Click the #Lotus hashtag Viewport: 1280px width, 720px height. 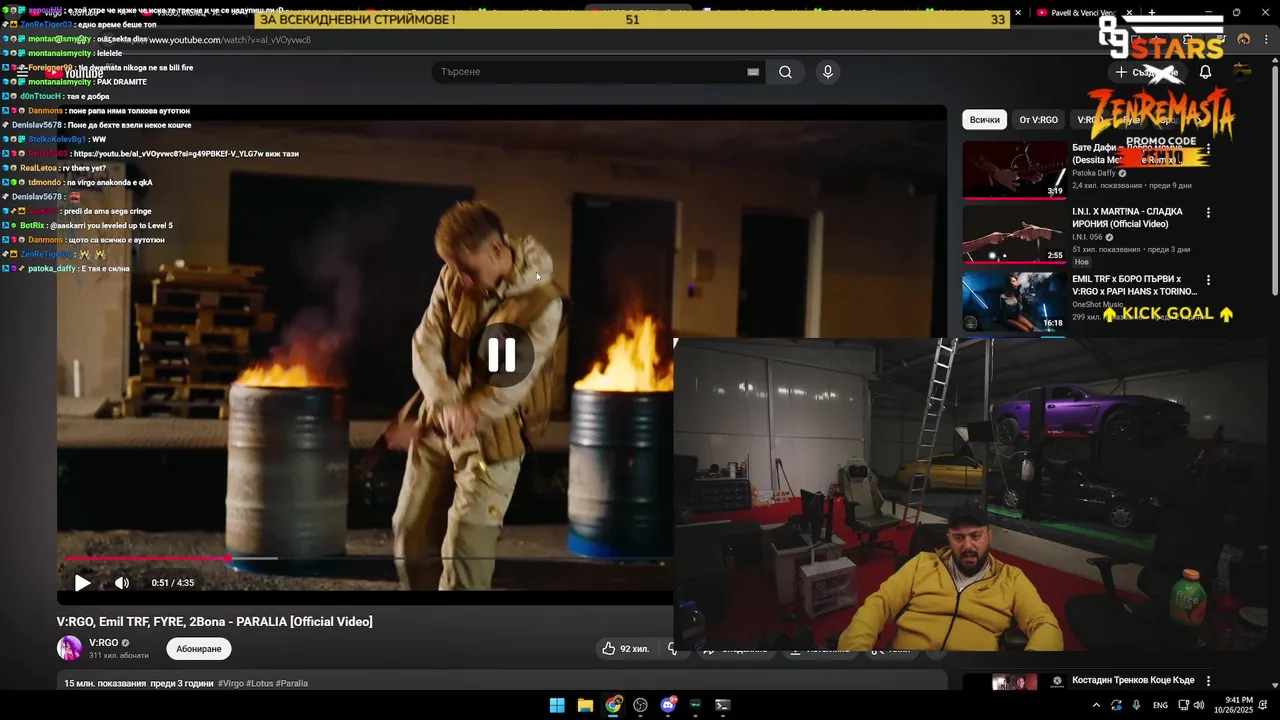260,684
